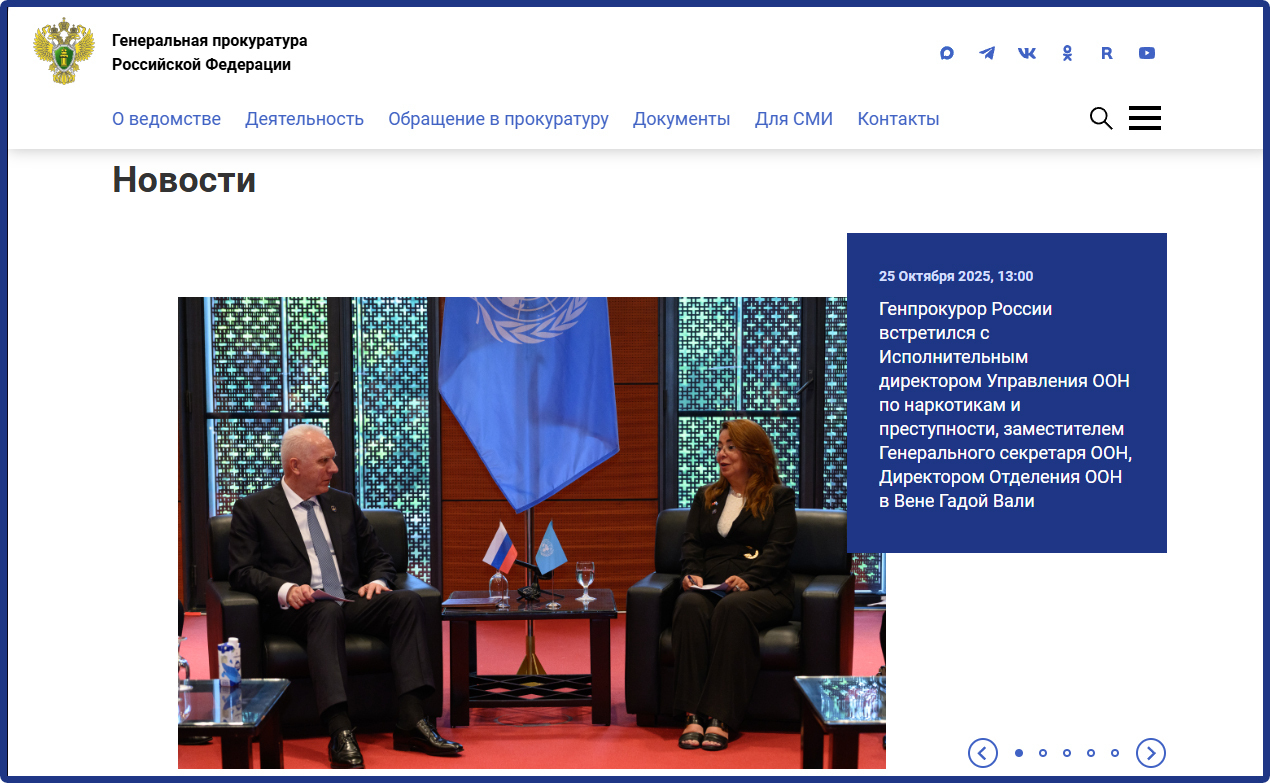Image resolution: width=1270 pixels, height=783 pixels.
Task: Select the third carousel pagination dot
Action: point(1066,753)
